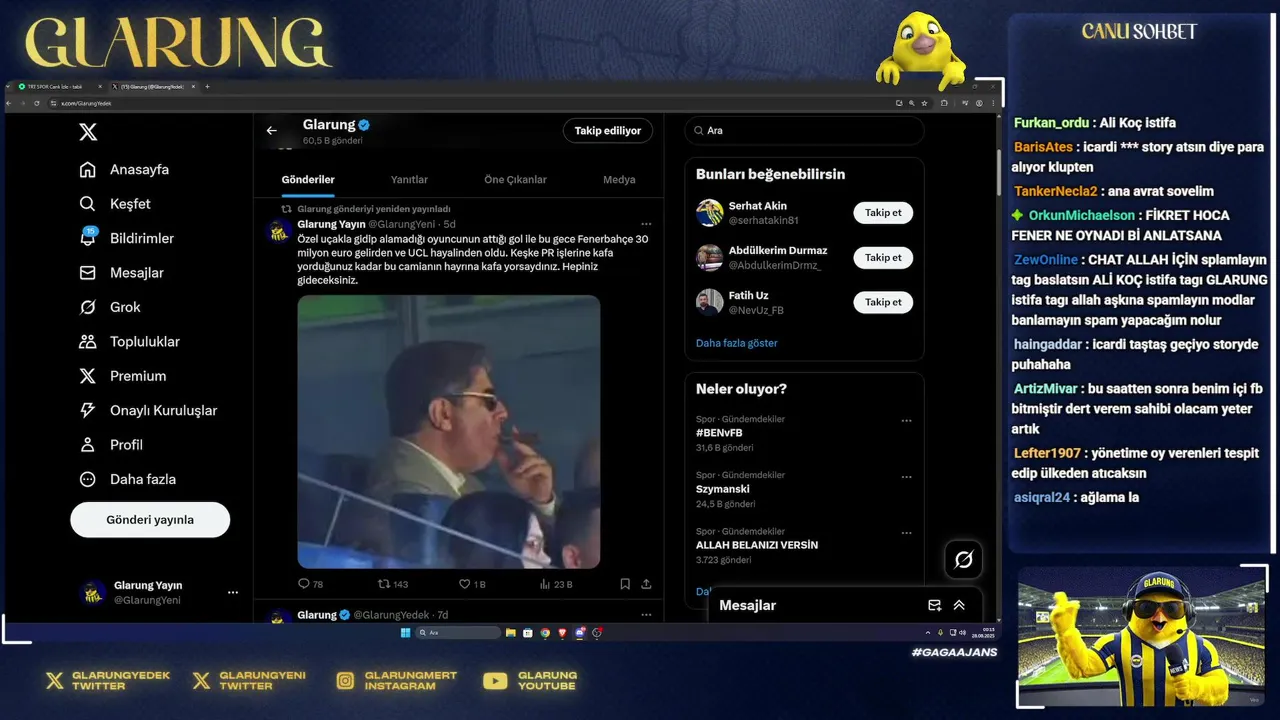This screenshot has width=1280, height=720.
Task: Open options for #BENvFB trend
Action: click(906, 421)
